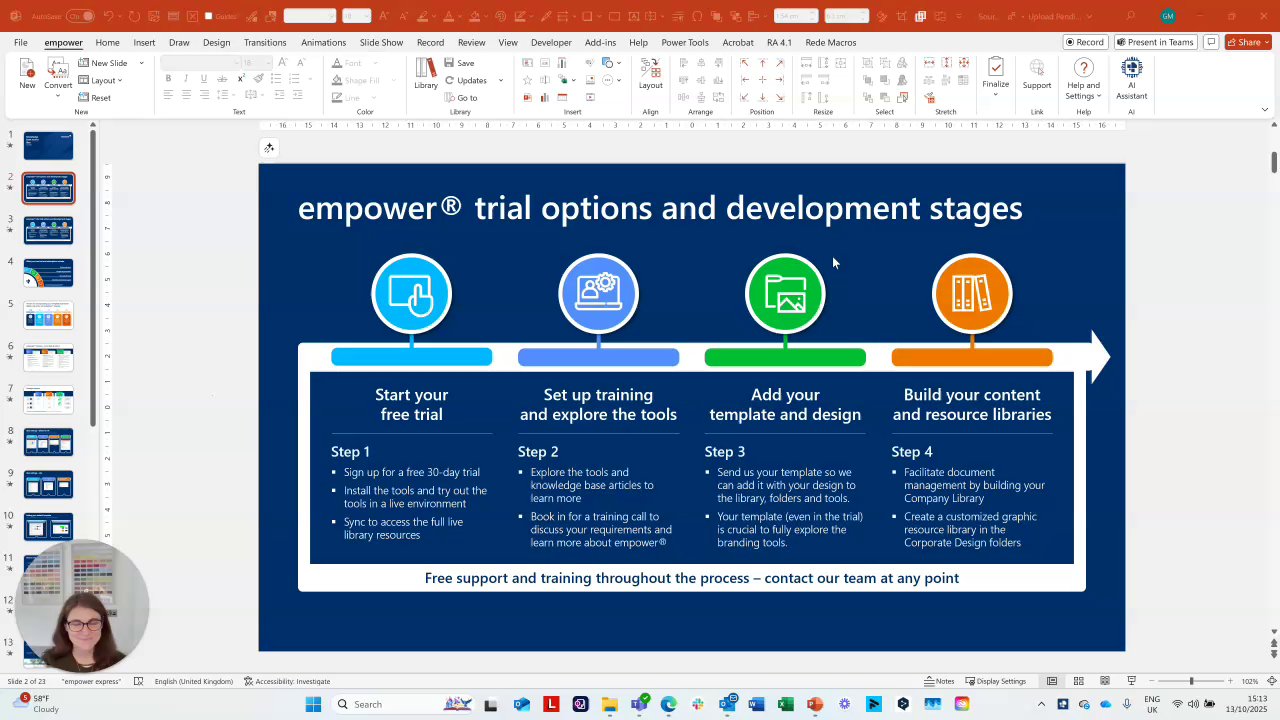Switch to the Home tab
The height and width of the screenshot is (720, 1280).
click(x=107, y=42)
